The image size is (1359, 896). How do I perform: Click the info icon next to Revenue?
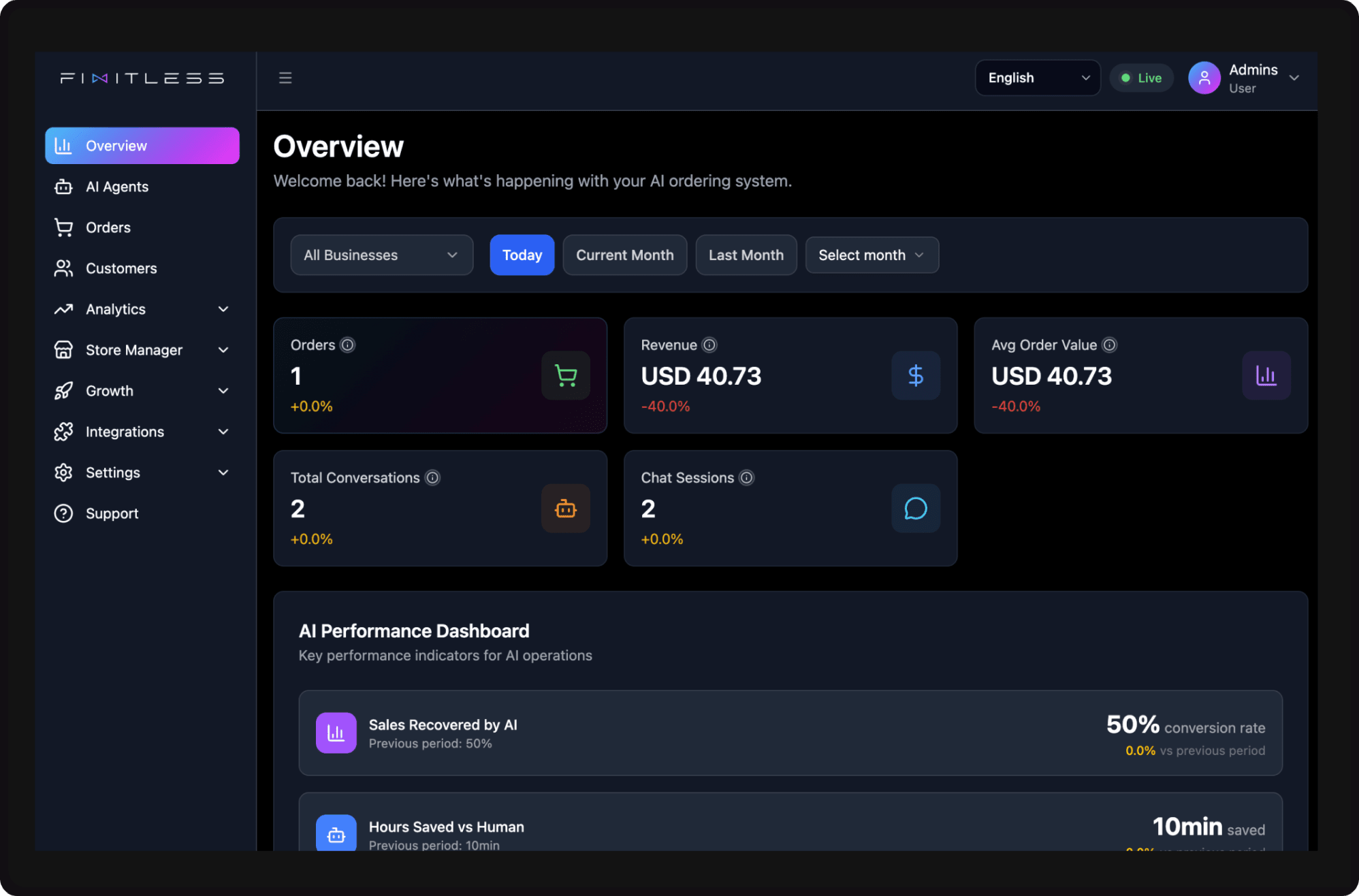click(709, 345)
